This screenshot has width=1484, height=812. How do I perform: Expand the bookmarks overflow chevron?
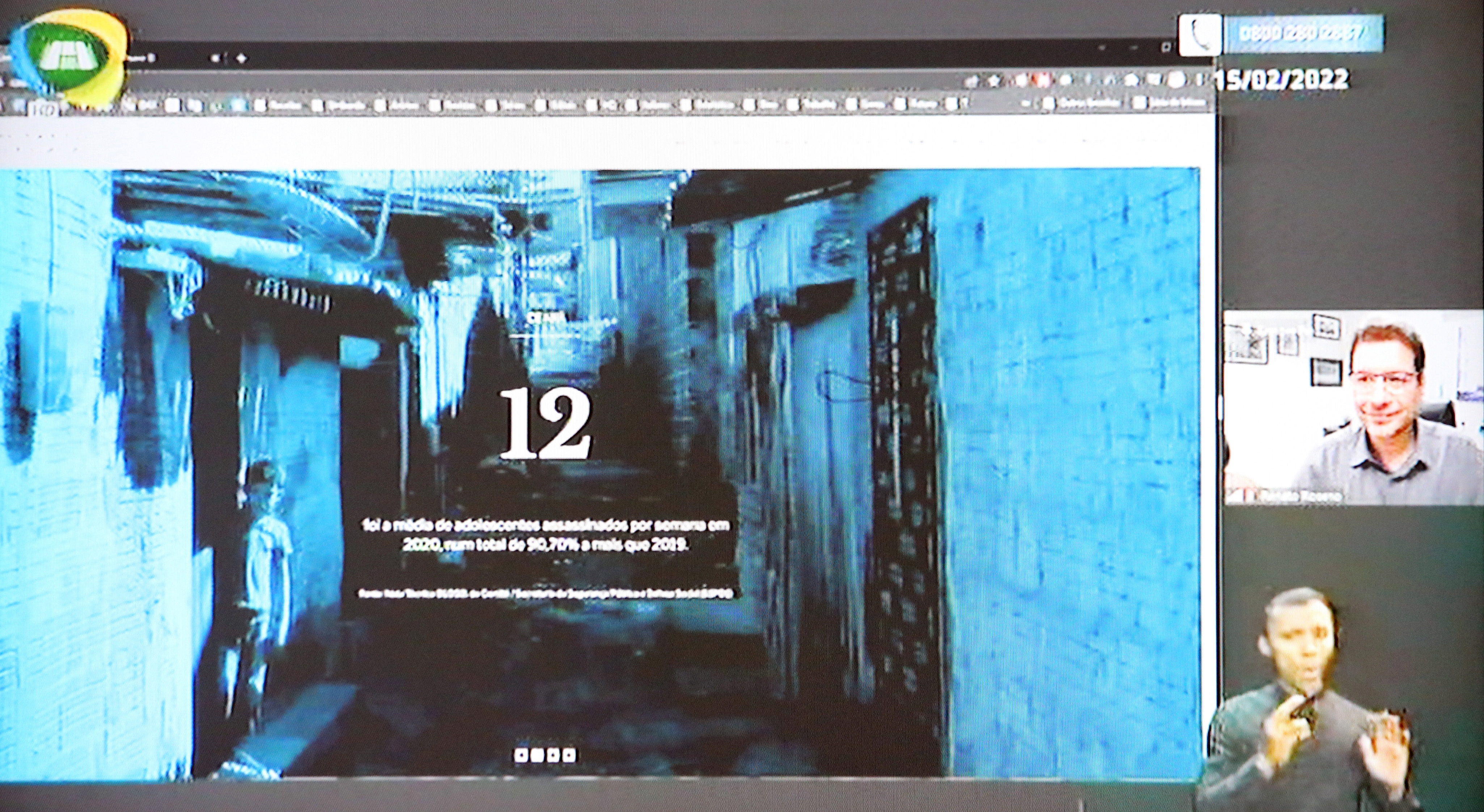pyautogui.click(x=1025, y=103)
